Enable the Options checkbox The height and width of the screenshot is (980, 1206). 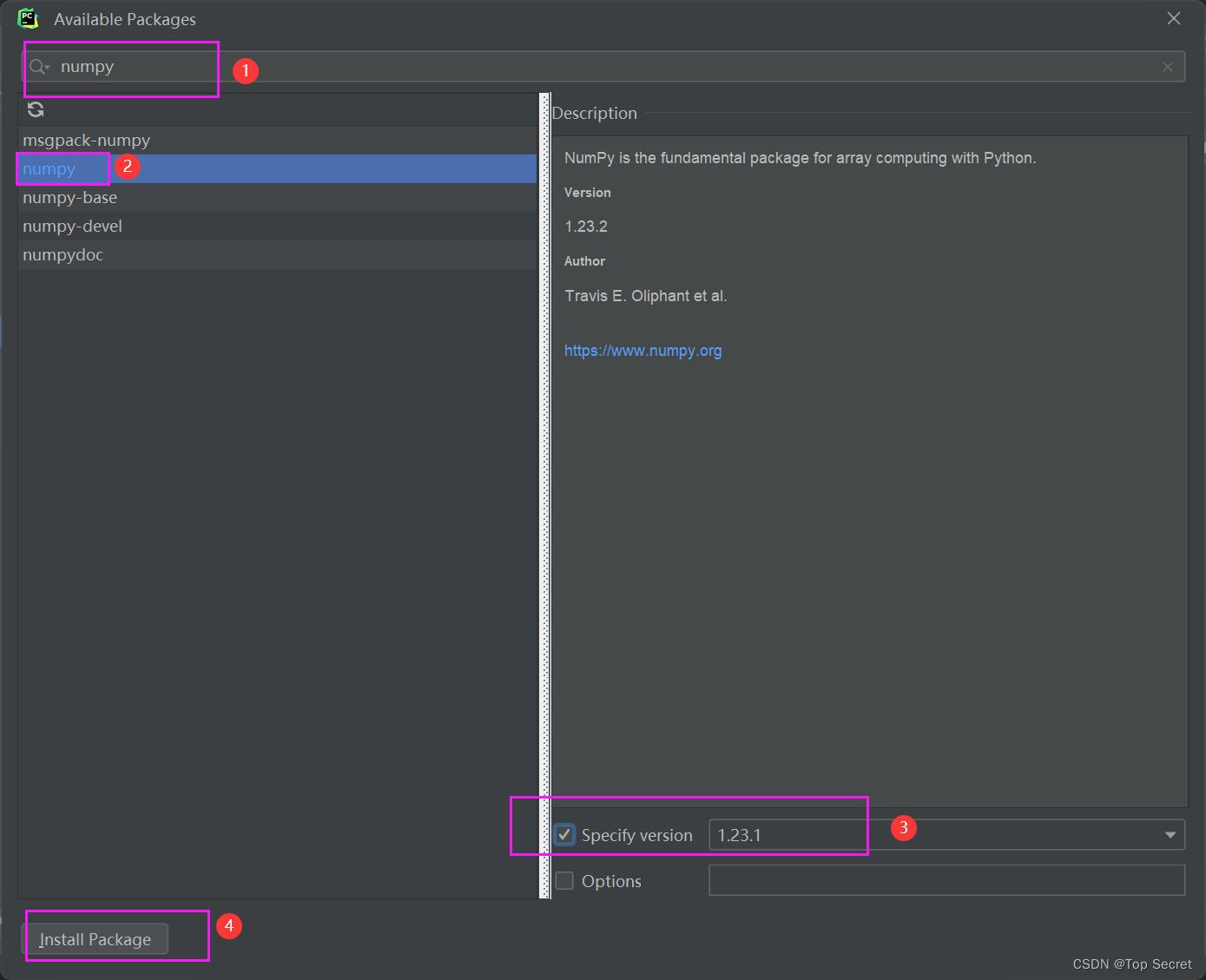(x=564, y=881)
